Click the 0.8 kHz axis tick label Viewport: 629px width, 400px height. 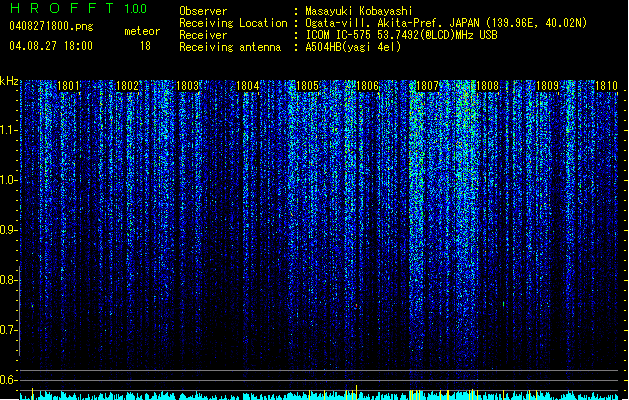[x=8, y=280]
